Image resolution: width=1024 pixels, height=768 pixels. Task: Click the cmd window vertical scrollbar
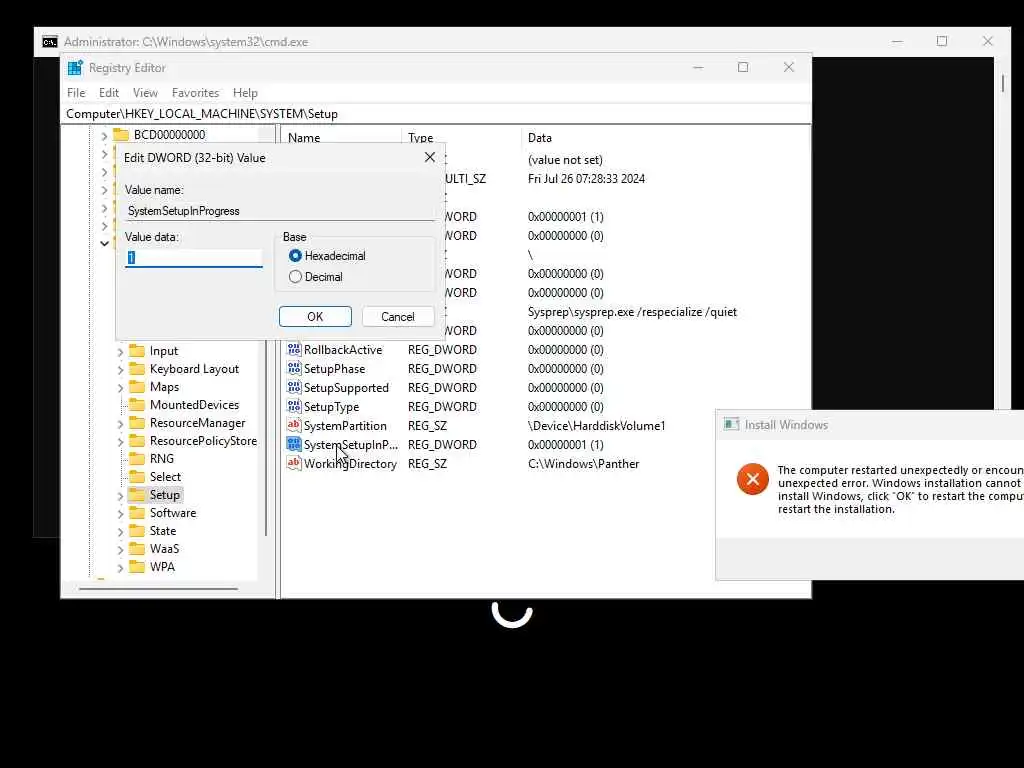click(x=1002, y=84)
